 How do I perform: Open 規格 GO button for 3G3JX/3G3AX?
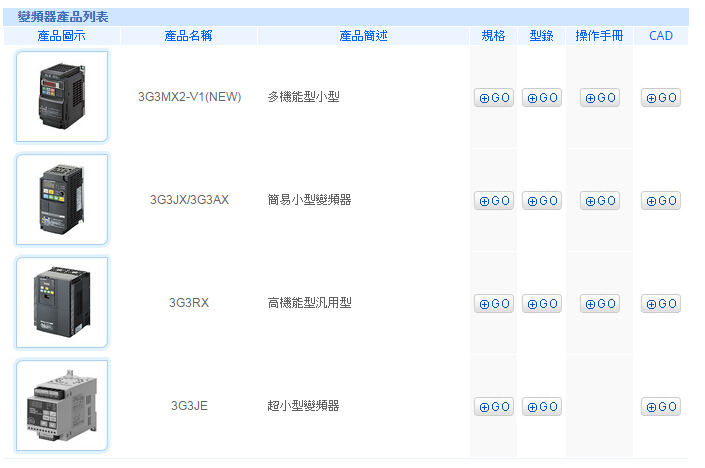tap(494, 201)
